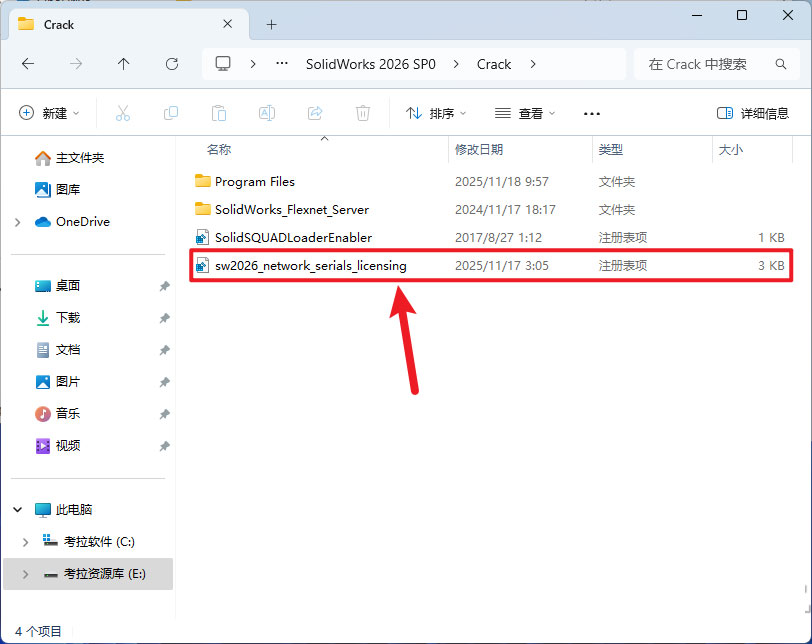812x644 pixels.
Task: Open the new tab plus button
Action: [271, 24]
